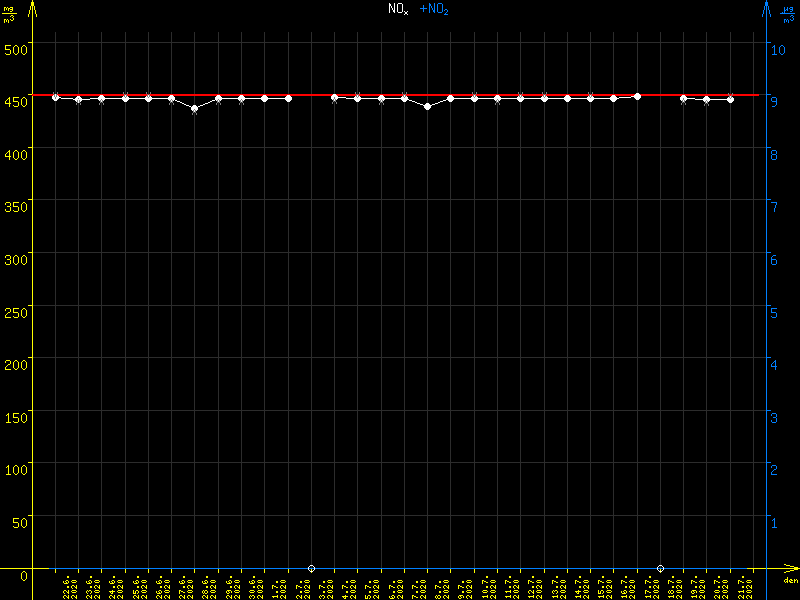Click the red limit line in the data gap
Image resolution: width=800 pixels, height=600 pixels.
(x=311, y=95)
